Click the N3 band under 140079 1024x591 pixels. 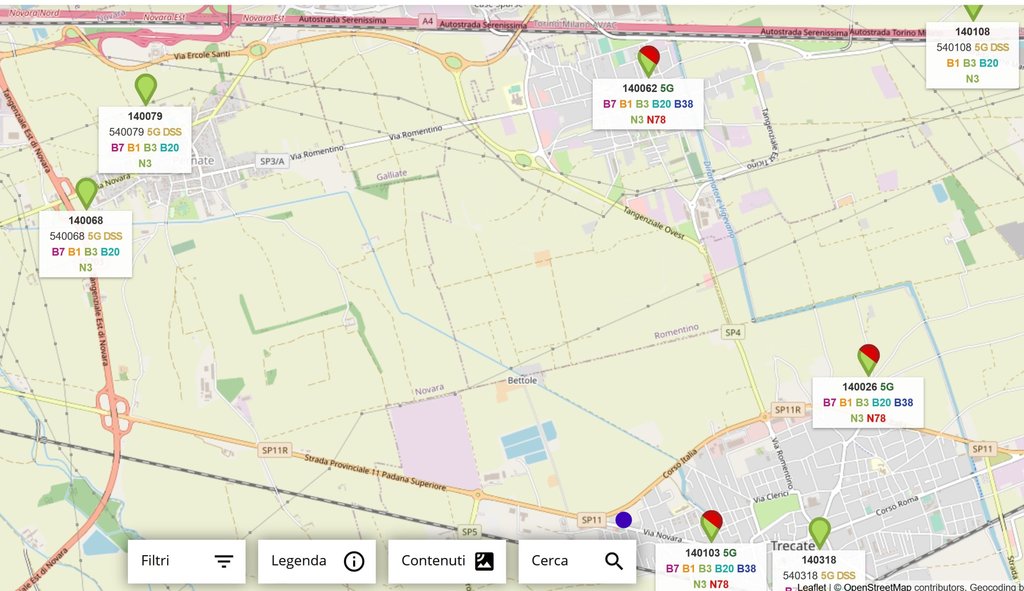tap(145, 163)
